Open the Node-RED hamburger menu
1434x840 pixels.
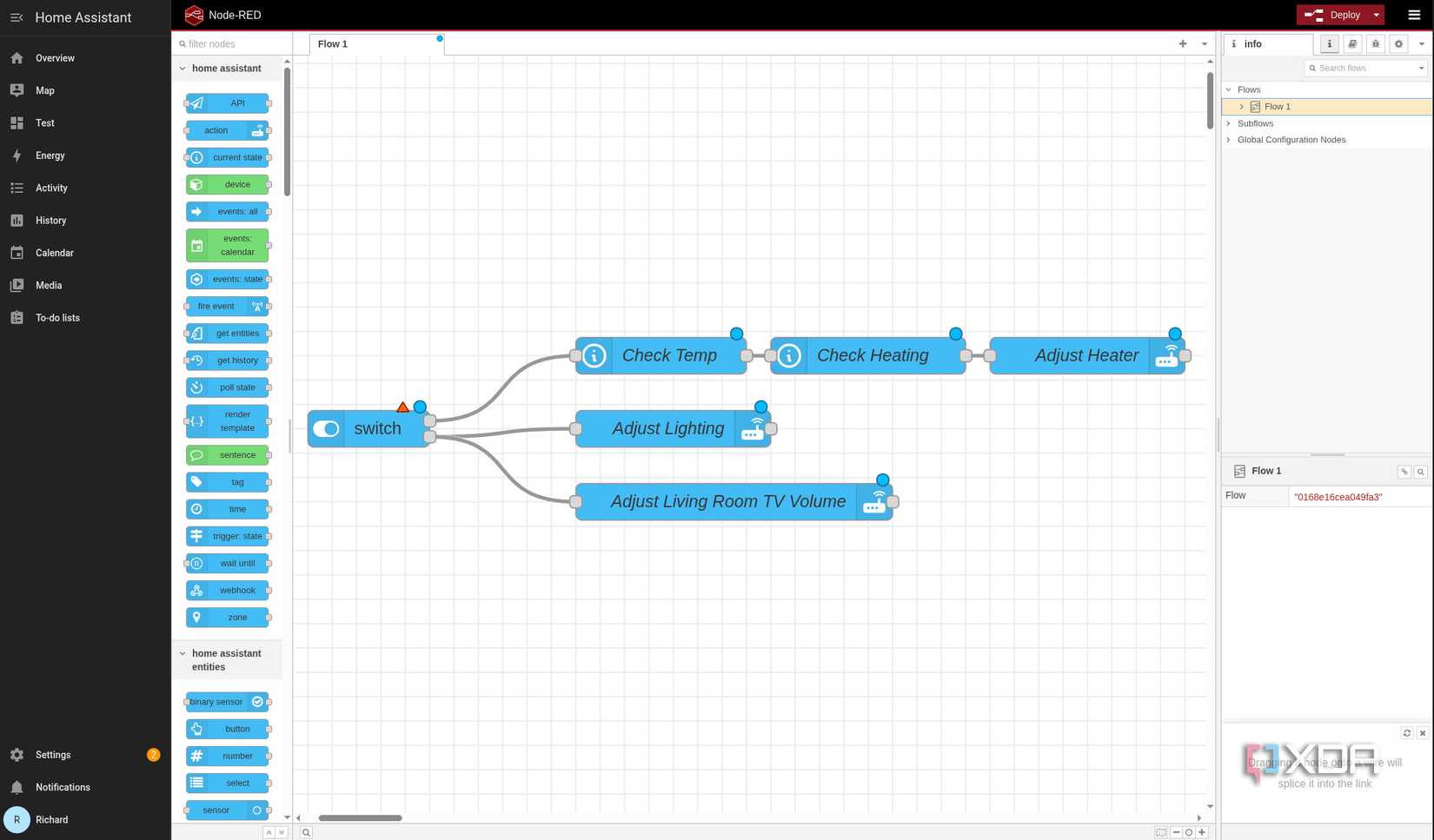click(1414, 15)
